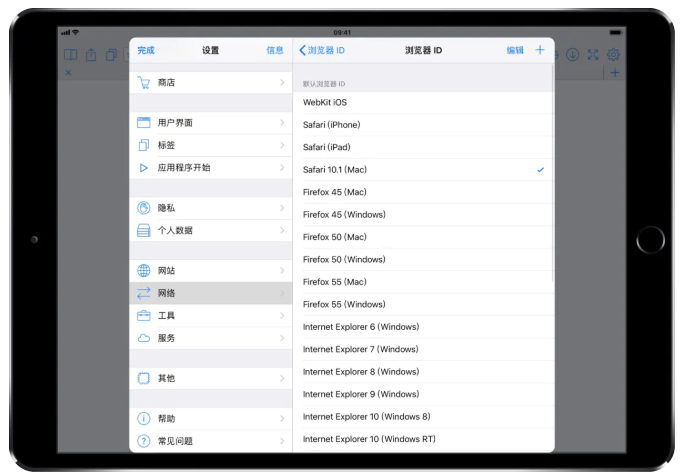Expand the 帮助 row chevron
The width and height of the screenshot is (681, 476).
282,419
